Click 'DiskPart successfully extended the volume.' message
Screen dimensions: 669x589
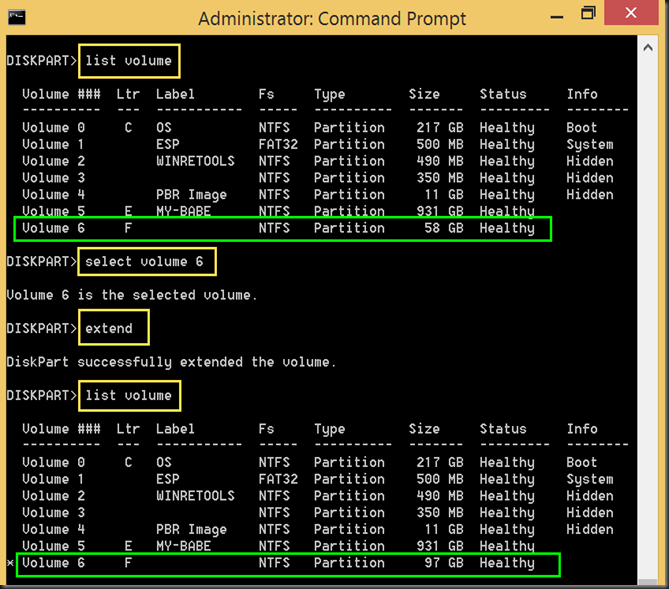click(172, 362)
